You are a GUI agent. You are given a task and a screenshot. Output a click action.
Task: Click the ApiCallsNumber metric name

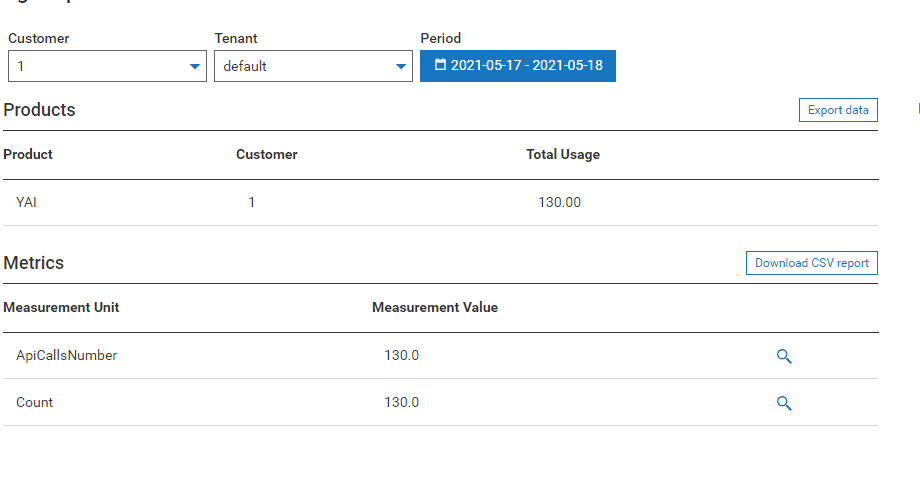[x=66, y=355]
